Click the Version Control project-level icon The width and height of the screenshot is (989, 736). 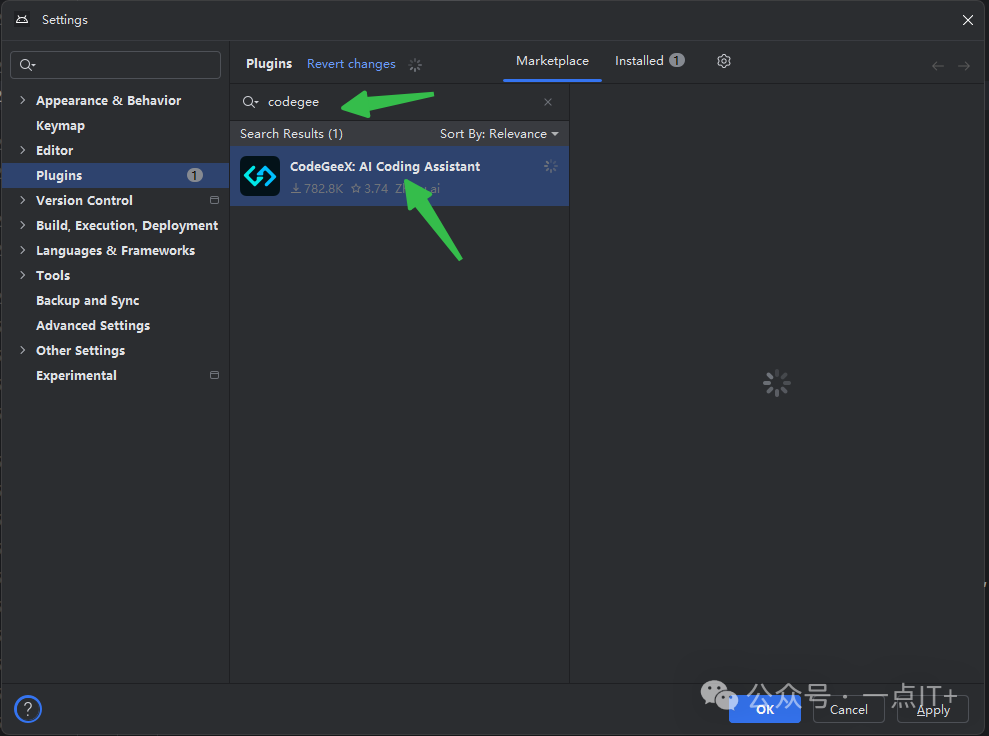click(x=214, y=200)
